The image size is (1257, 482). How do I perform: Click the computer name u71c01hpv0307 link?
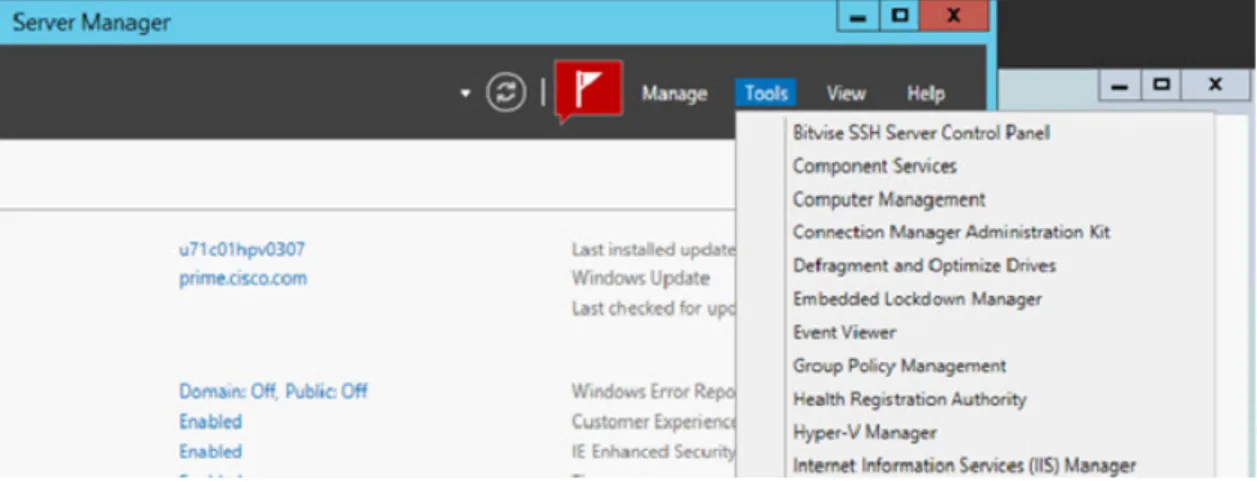point(242,250)
